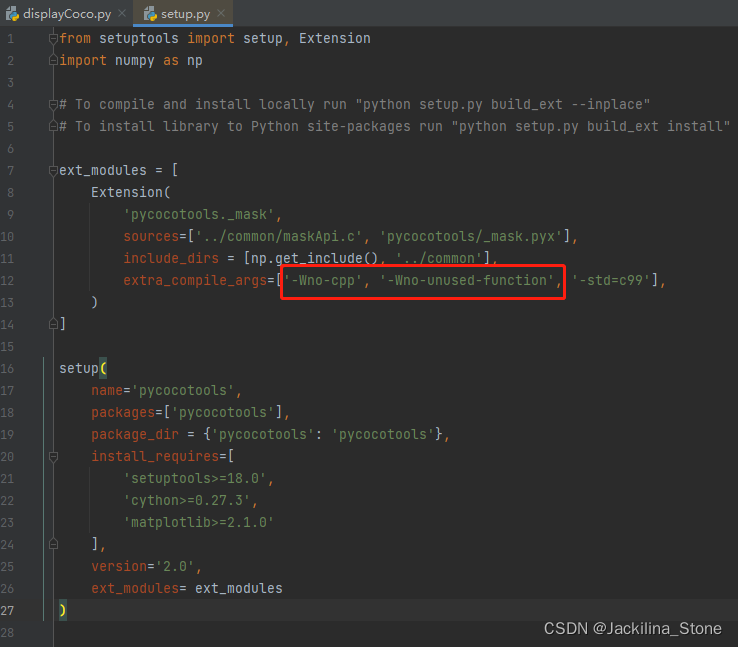Collapse the comment block at line 4

click(53, 104)
